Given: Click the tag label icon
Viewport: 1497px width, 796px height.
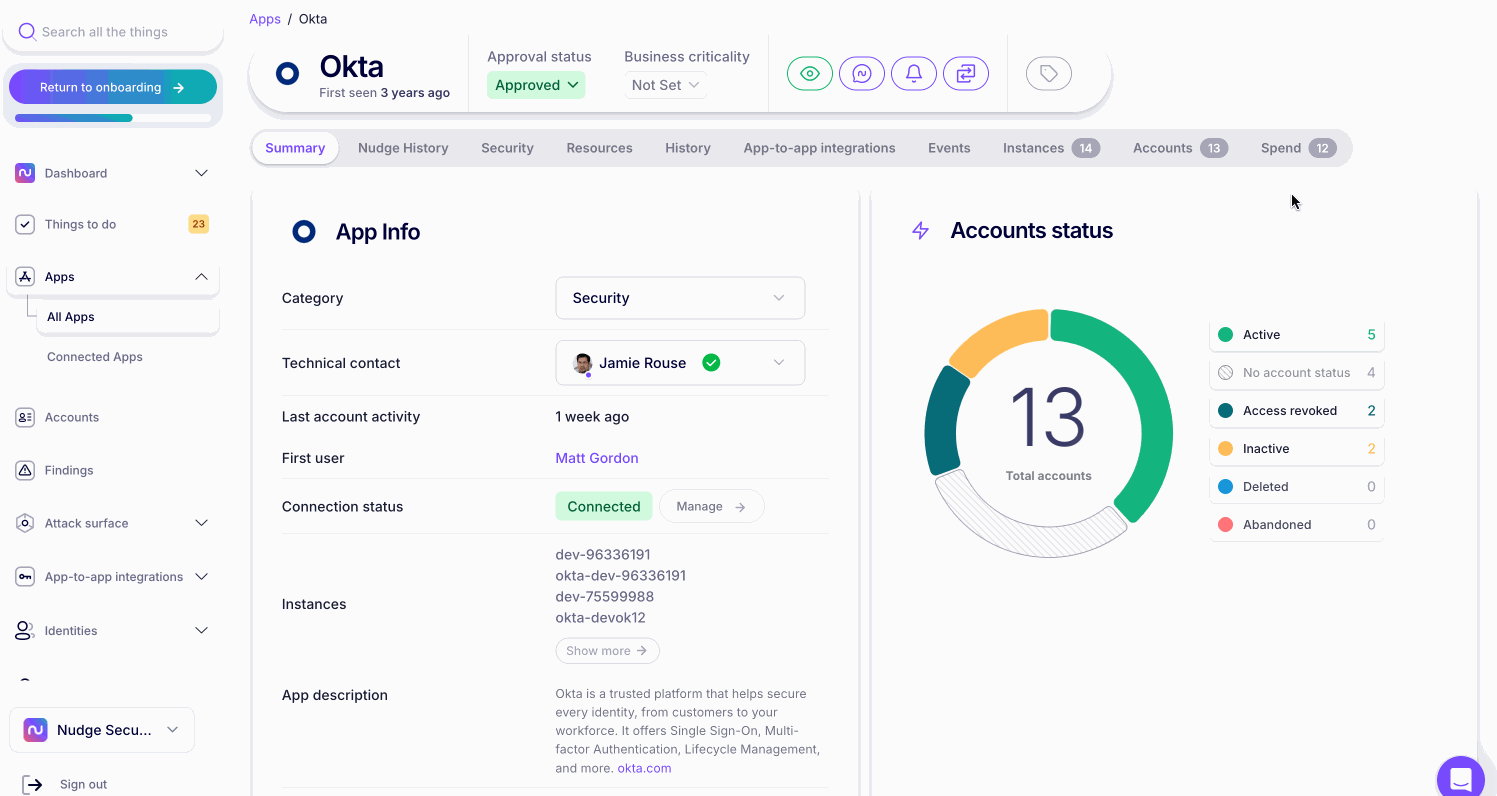Looking at the screenshot, I should pyautogui.click(x=1048, y=74).
